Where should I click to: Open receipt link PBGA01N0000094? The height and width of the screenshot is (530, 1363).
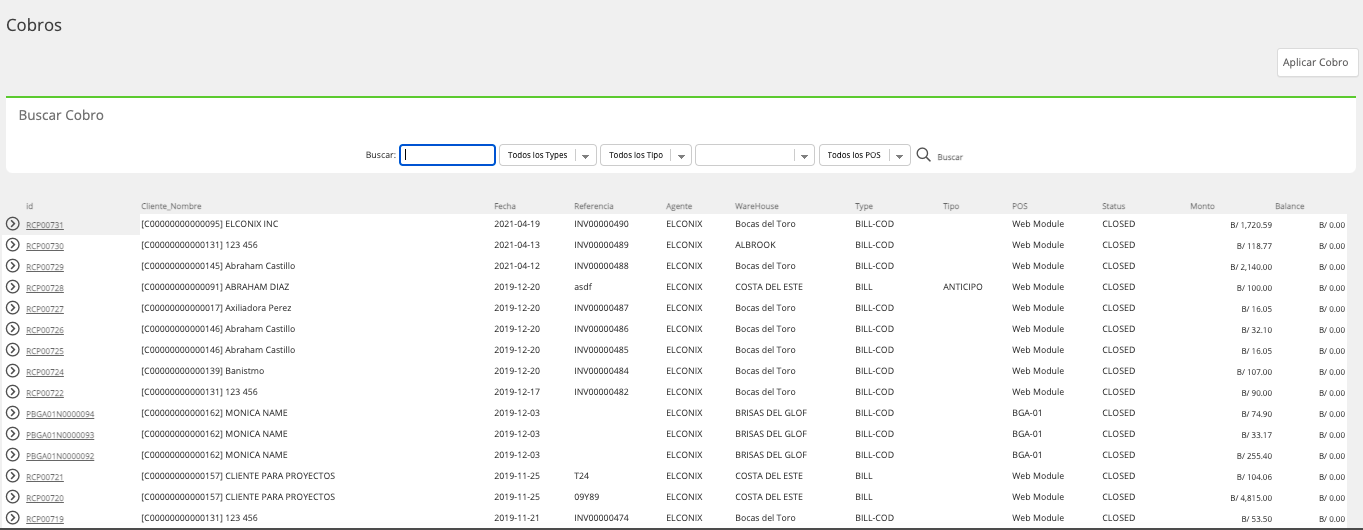(x=60, y=414)
